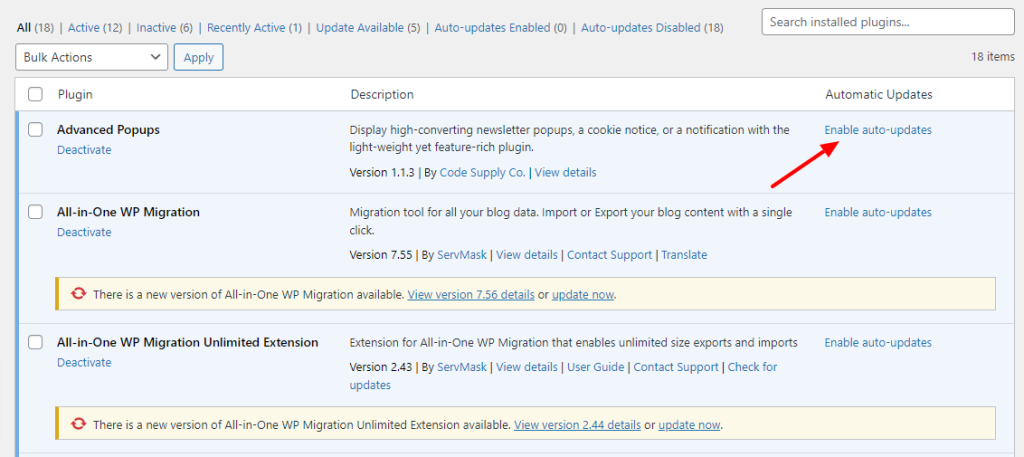Click the Description column header
Image resolution: width=1024 pixels, height=457 pixels.
click(382, 95)
